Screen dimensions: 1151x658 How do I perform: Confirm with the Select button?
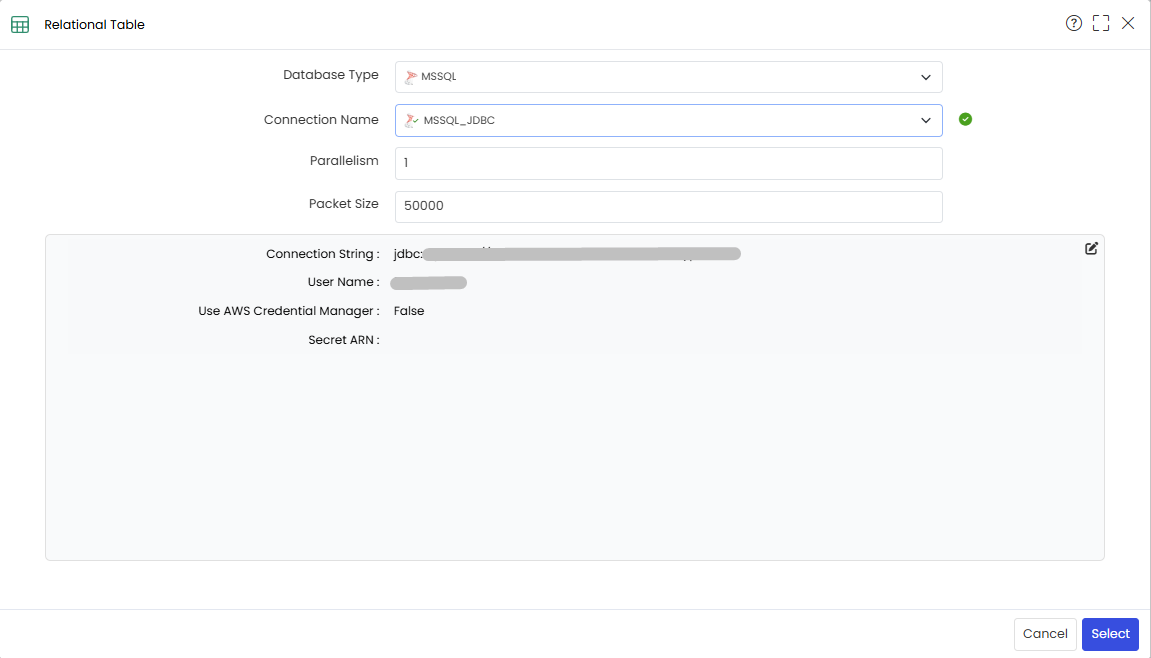coord(1110,634)
